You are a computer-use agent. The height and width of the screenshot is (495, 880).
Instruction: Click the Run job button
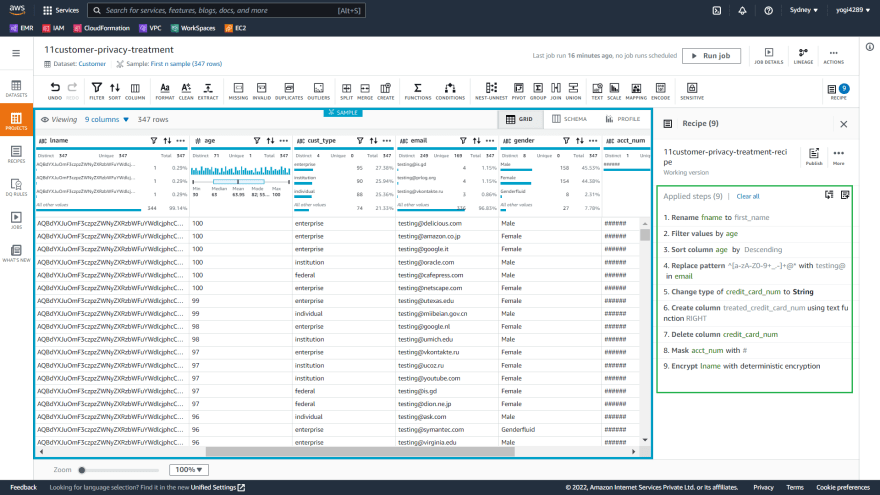pyautogui.click(x=711, y=56)
